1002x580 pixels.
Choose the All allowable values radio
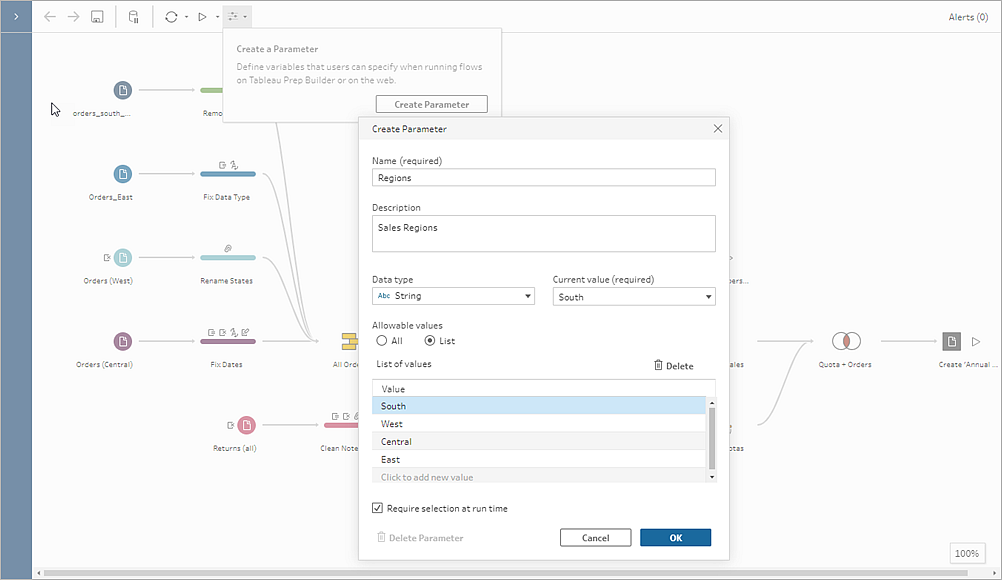pyautogui.click(x=382, y=340)
